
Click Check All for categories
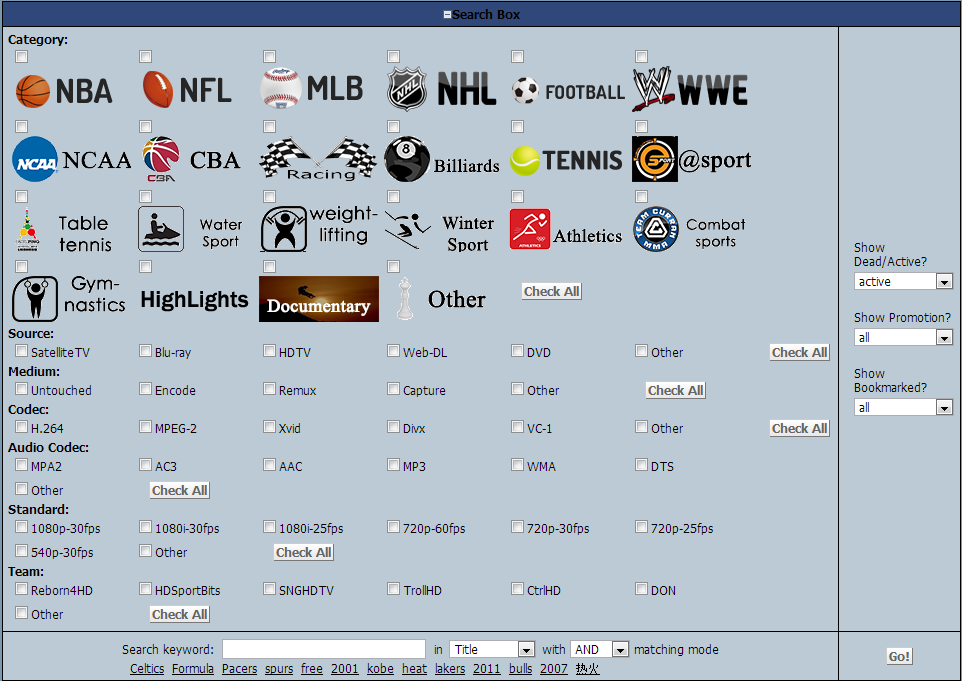pos(551,291)
